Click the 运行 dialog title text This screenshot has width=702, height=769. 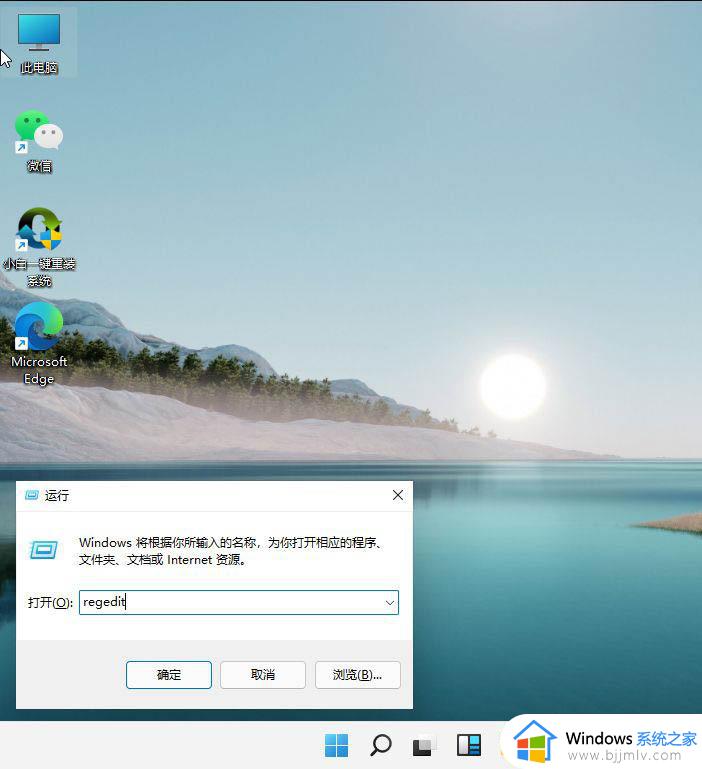coord(57,495)
